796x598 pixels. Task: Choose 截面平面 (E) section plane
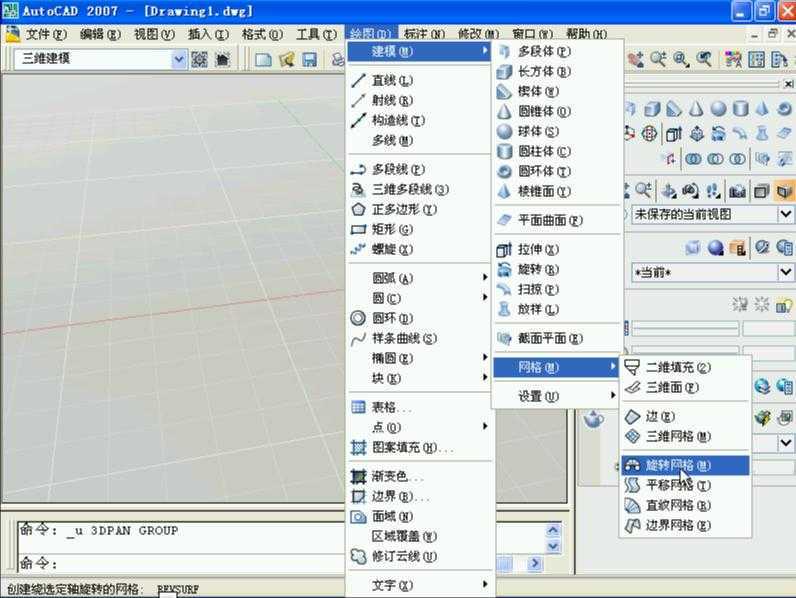coord(556,338)
